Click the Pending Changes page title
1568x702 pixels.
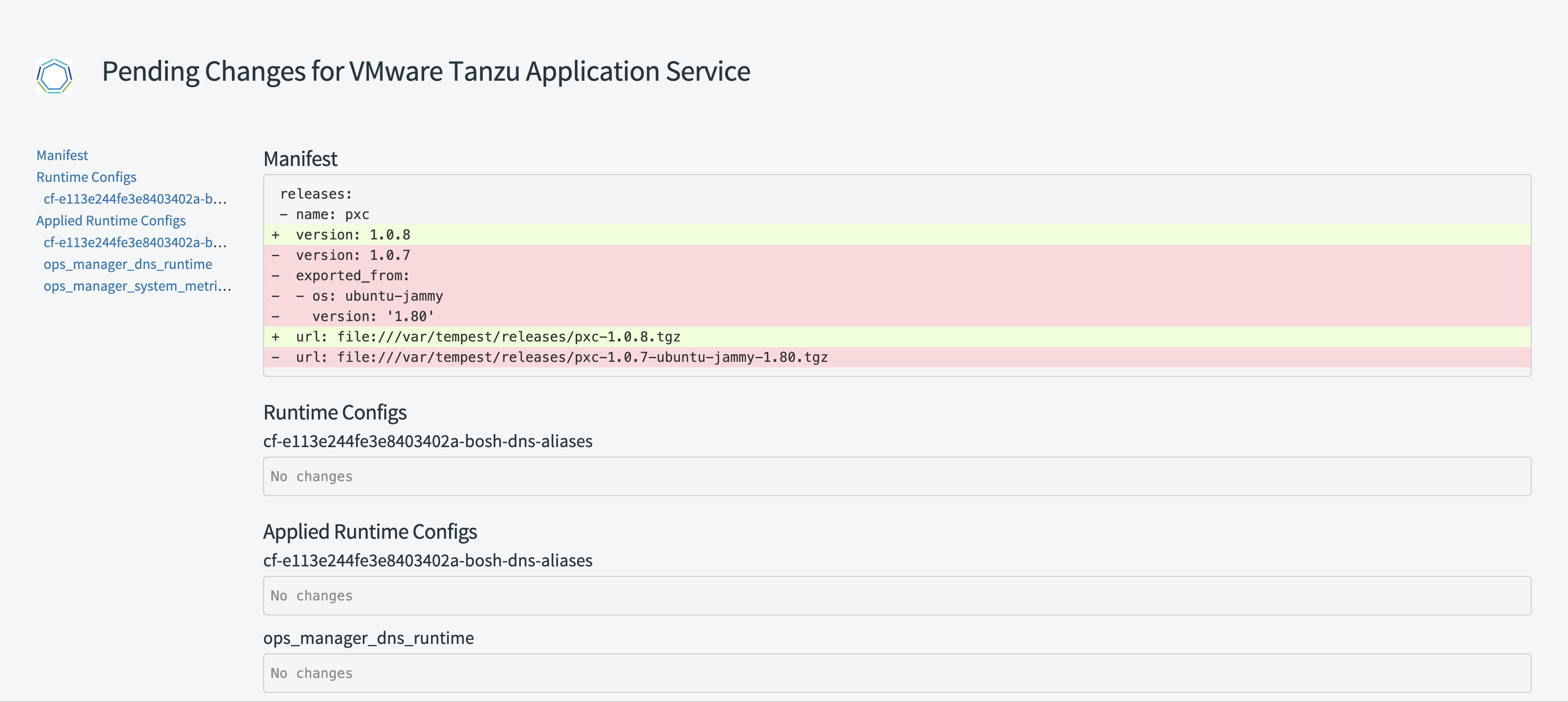[426, 71]
